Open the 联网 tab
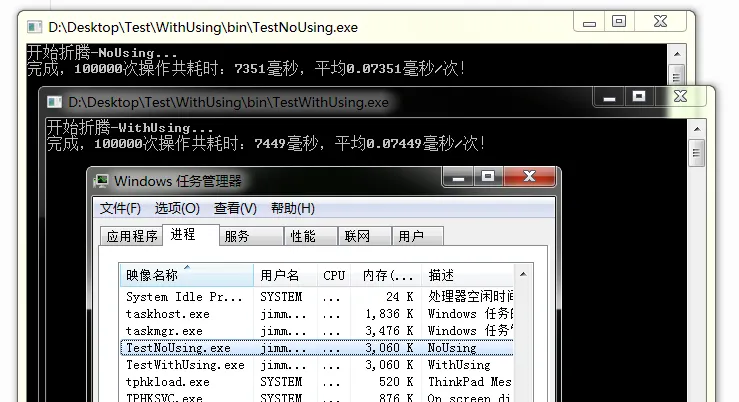This screenshot has width=739, height=402. pos(365,236)
